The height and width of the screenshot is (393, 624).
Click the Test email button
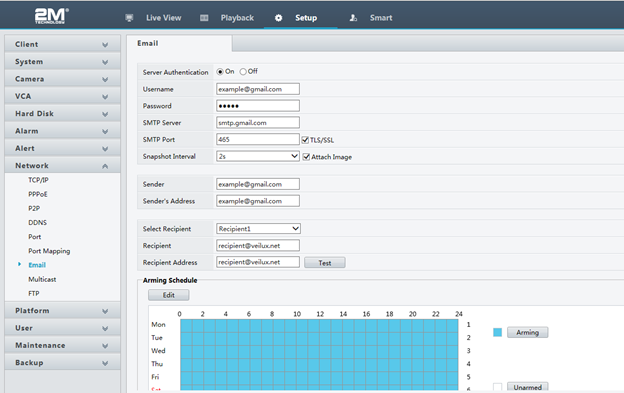[325, 263]
